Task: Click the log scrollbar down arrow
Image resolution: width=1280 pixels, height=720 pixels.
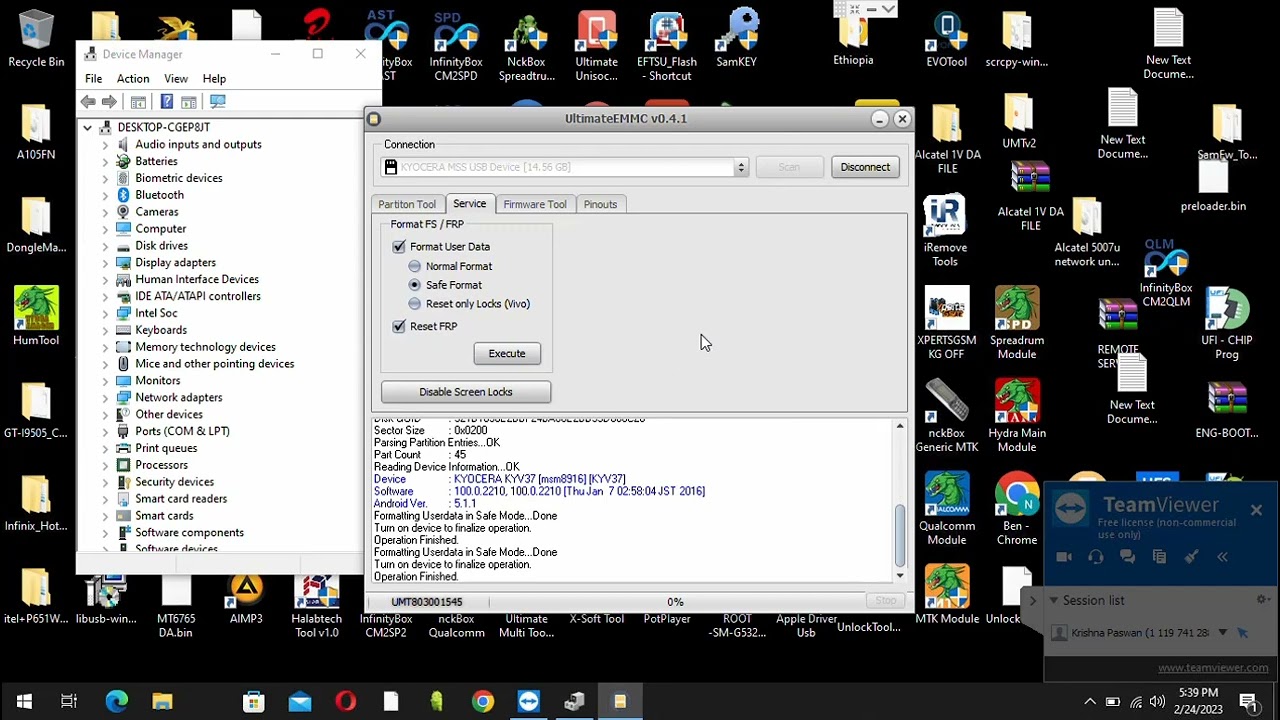Action: click(900, 576)
